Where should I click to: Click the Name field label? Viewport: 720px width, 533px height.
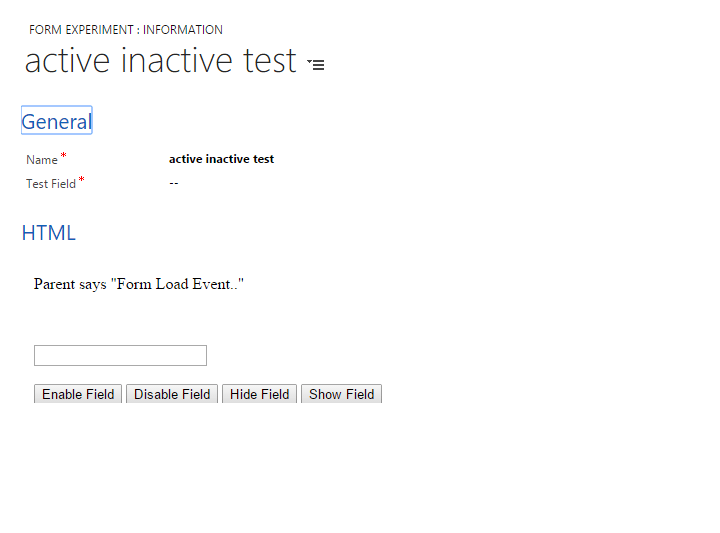[x=42, y=160]
